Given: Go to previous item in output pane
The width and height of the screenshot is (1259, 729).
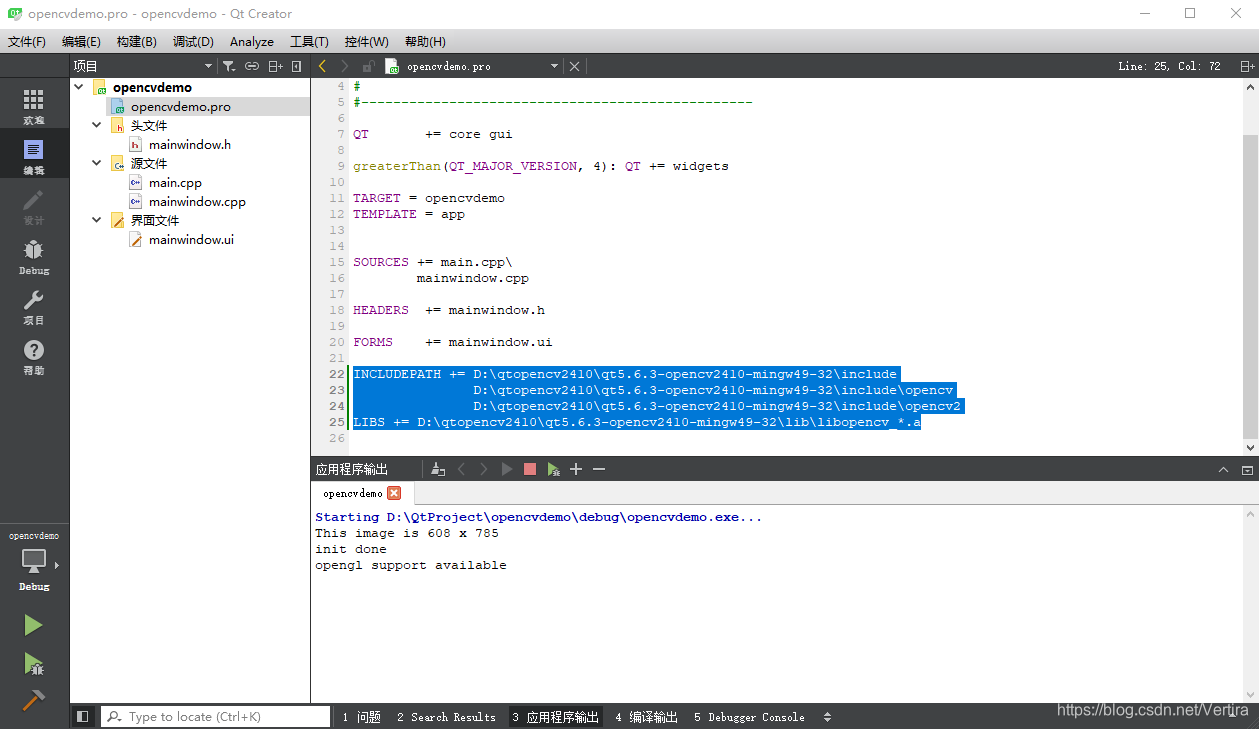Looking at the screenshot, I should coord(461,469).
